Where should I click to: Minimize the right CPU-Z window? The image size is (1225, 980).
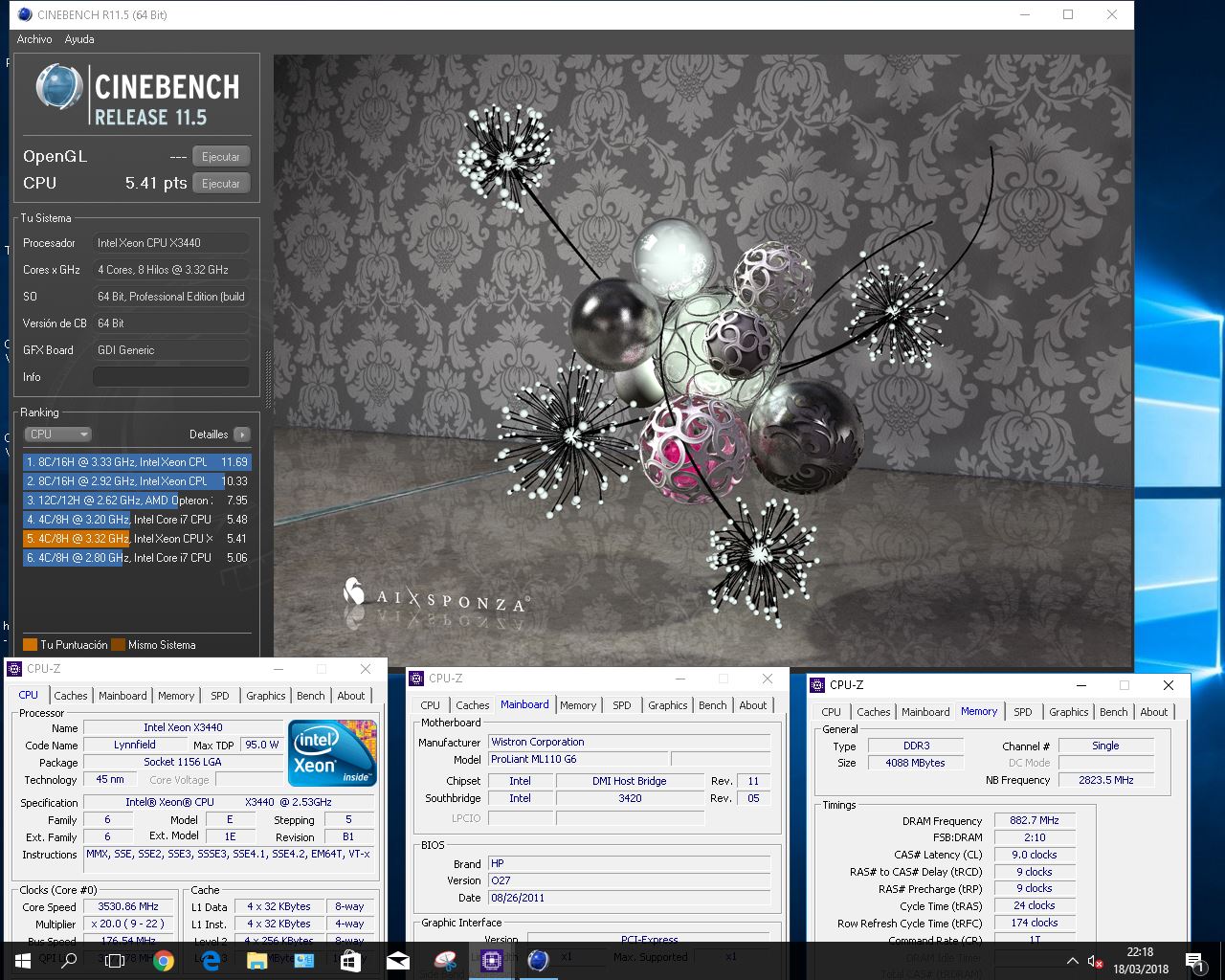click(1081, 685)
